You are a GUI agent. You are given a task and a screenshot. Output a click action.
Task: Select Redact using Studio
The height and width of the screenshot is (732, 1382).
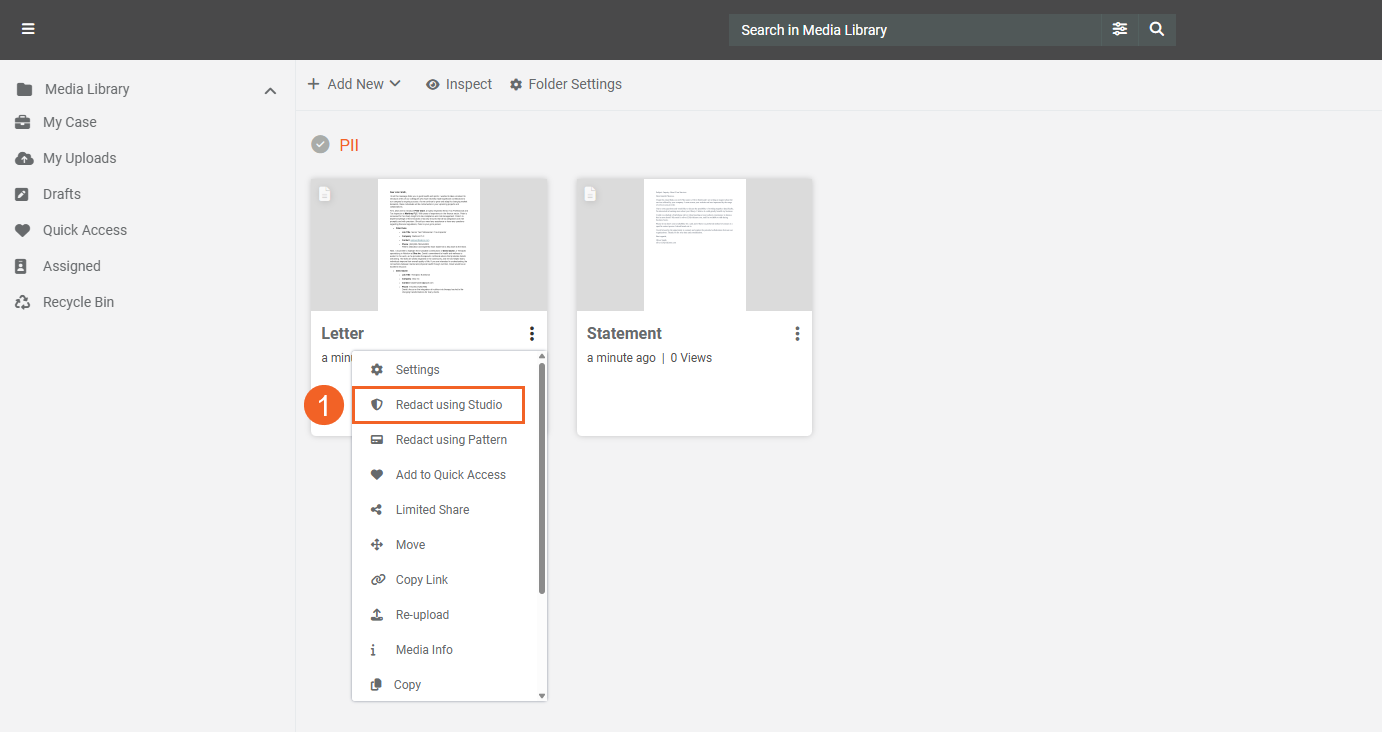coord(448,405)
